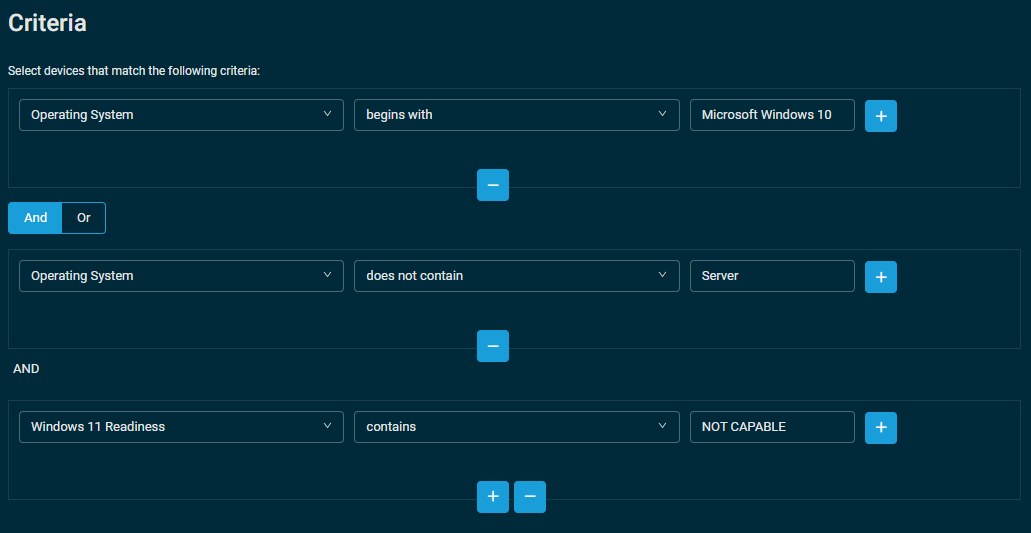Click chevron arrow of contains dropdown
1031x533 pixels.
coord(662,426)
